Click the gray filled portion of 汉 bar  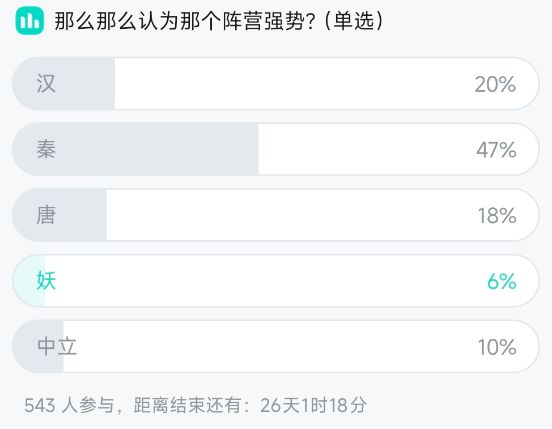click(64, 84)
